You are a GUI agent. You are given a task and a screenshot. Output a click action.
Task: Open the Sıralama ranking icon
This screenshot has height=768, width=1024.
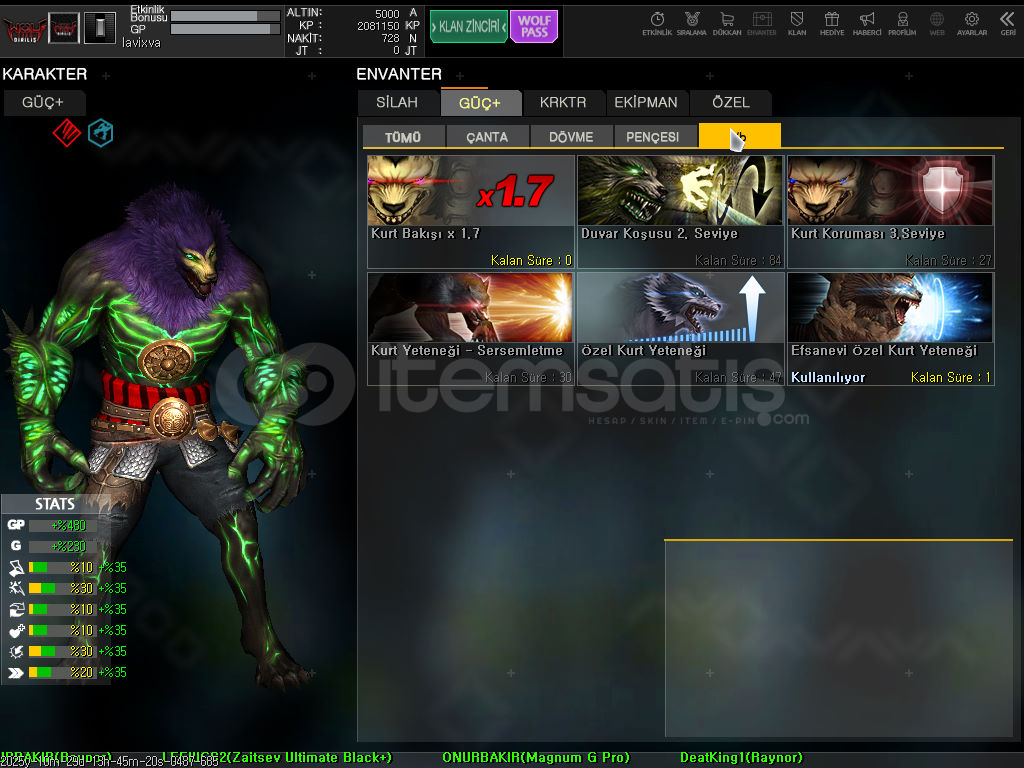coord(692,24)
